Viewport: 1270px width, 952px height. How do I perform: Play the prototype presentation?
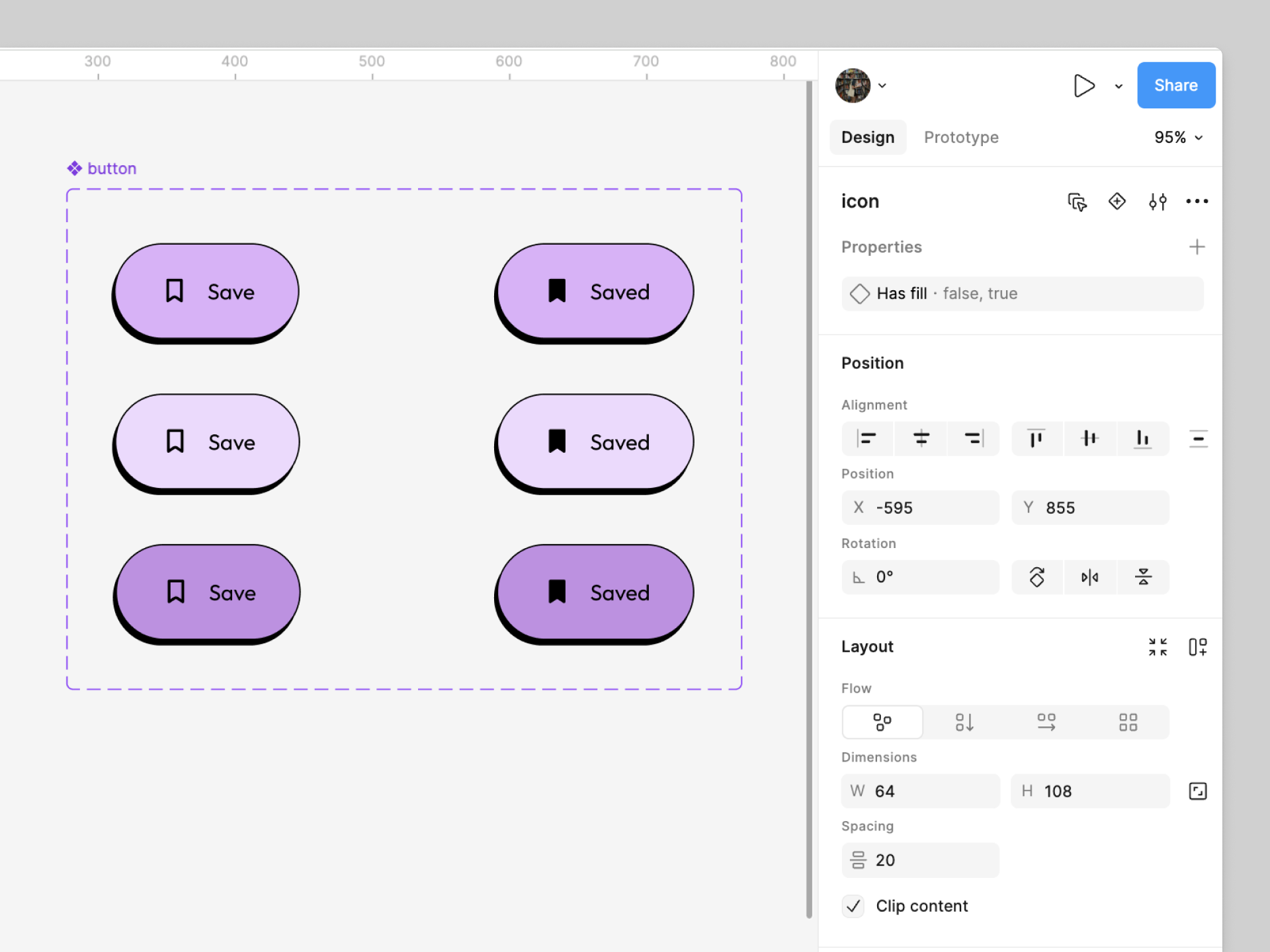click(1083, 86)
